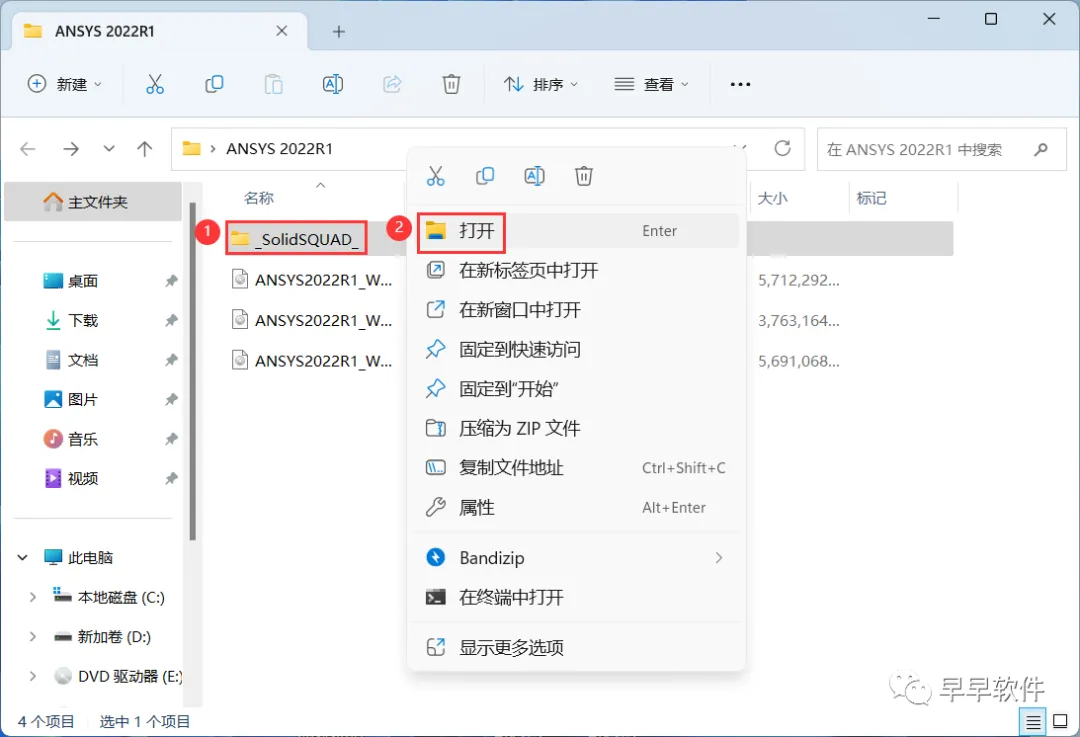Choose 固定到"开始"
Image resolution: width=1080 pixels, height=737 pixels.
(577, 389)
